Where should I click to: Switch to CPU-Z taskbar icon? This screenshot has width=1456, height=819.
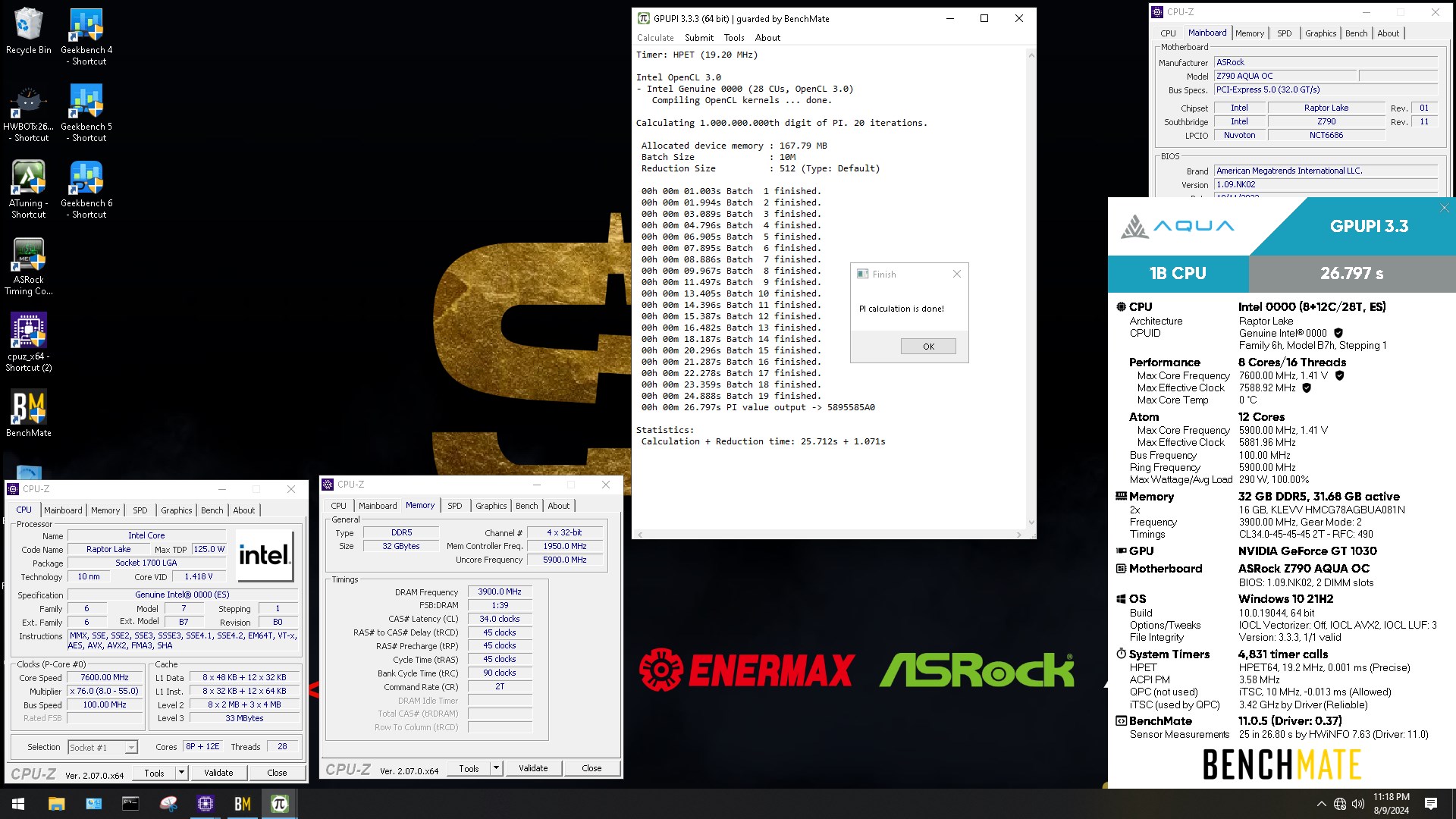[205, 804]
